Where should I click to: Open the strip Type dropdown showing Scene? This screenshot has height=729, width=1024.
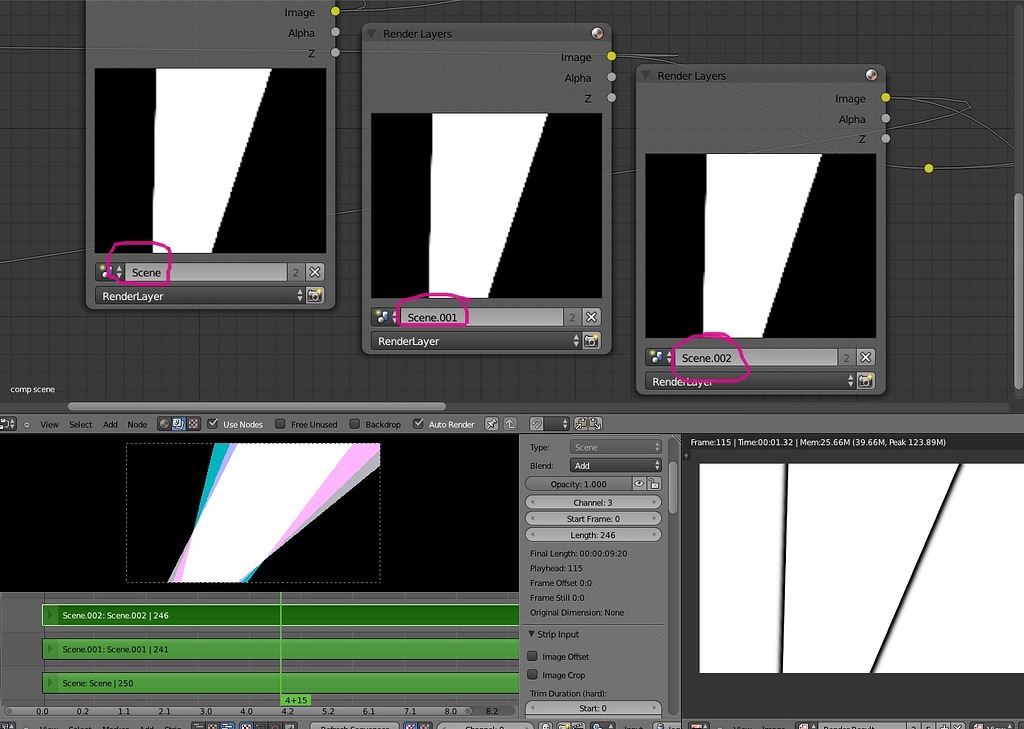coord(615,447)
